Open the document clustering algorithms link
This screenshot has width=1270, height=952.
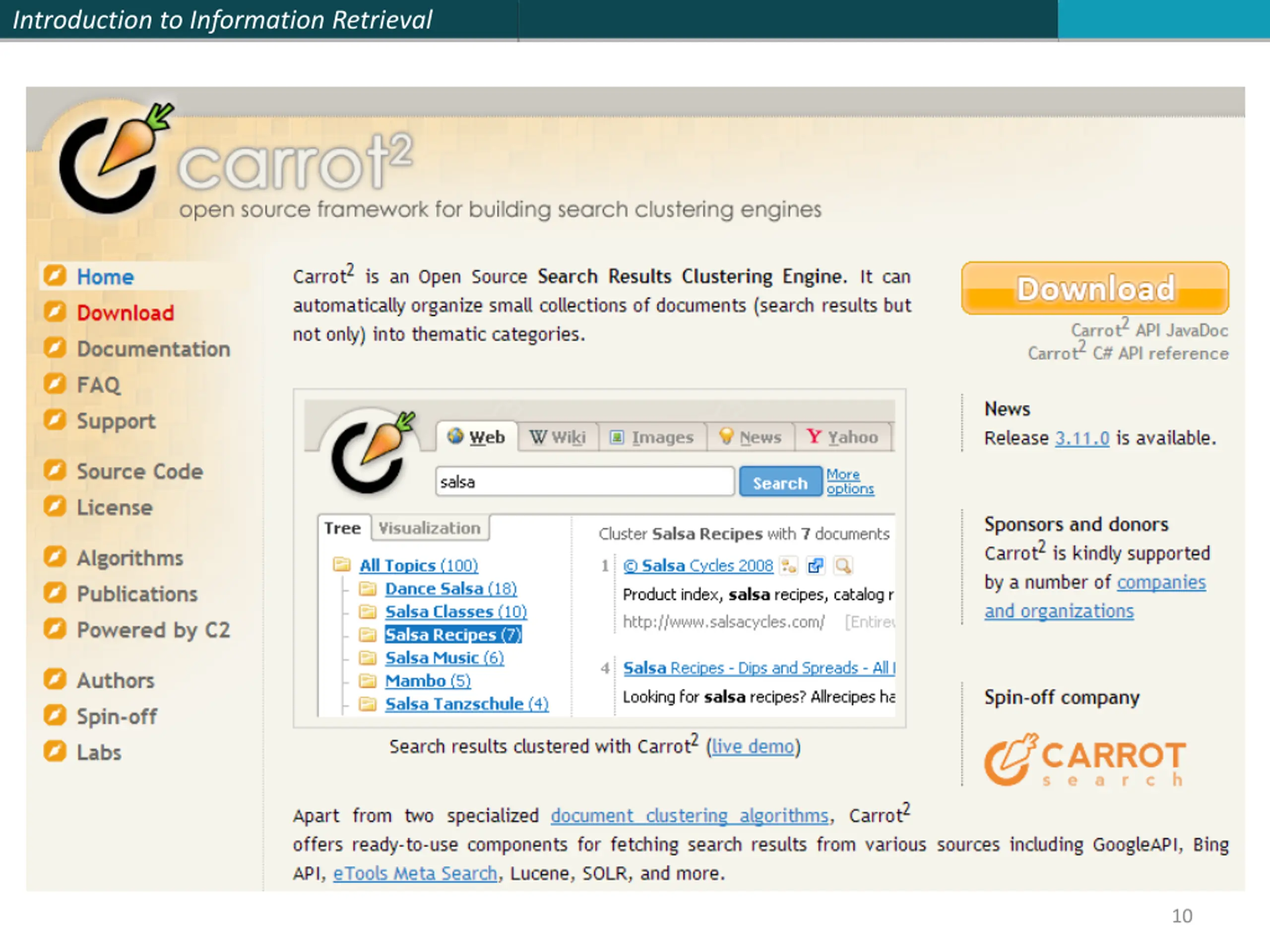[690, 816]
